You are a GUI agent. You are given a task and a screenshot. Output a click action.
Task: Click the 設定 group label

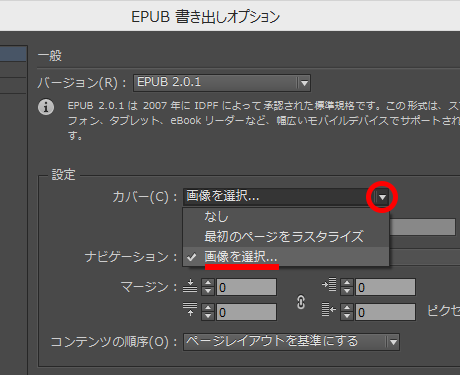63,175
